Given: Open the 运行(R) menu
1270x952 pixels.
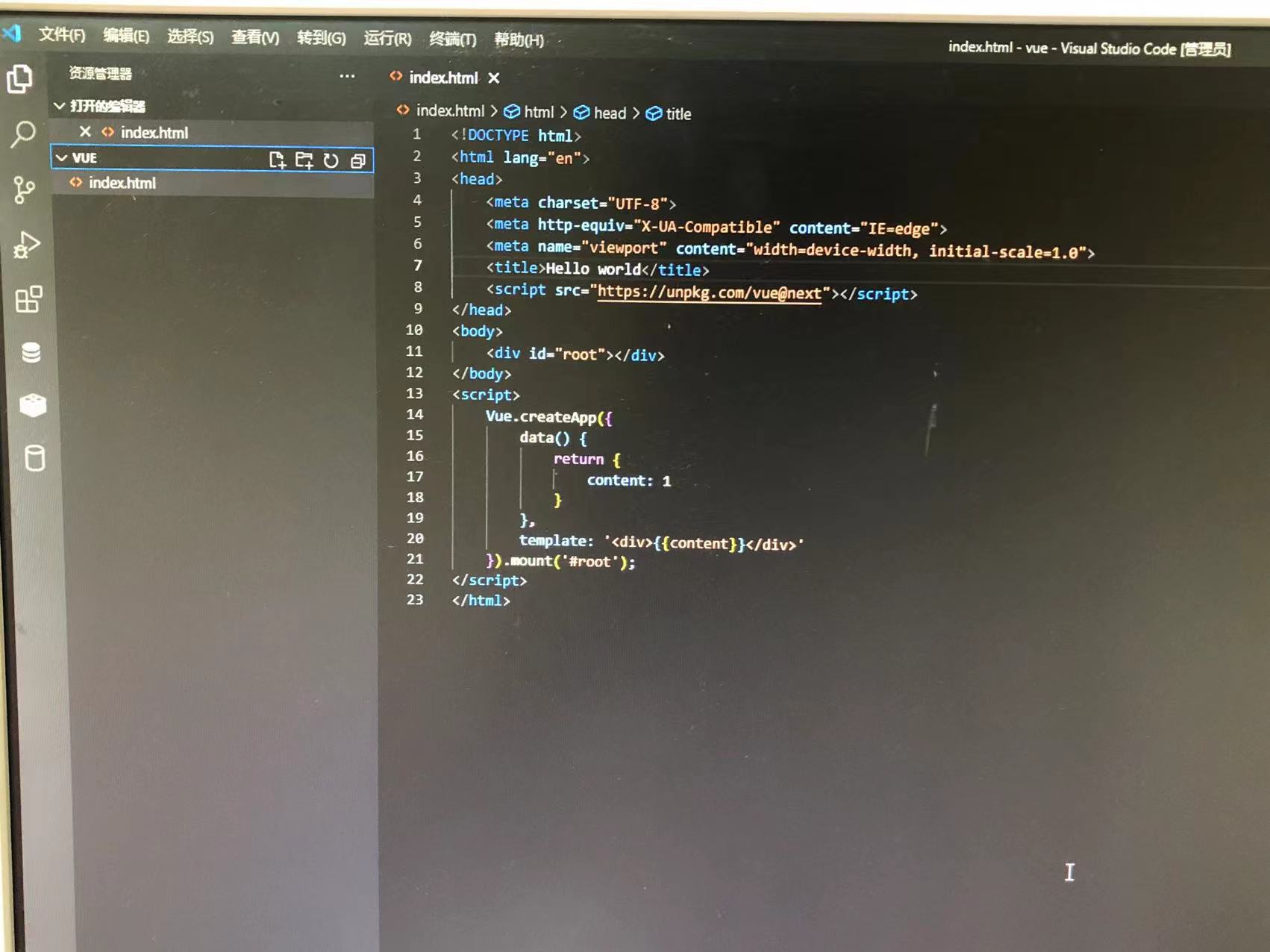Looking at the screenshot, I should (387, 38).
